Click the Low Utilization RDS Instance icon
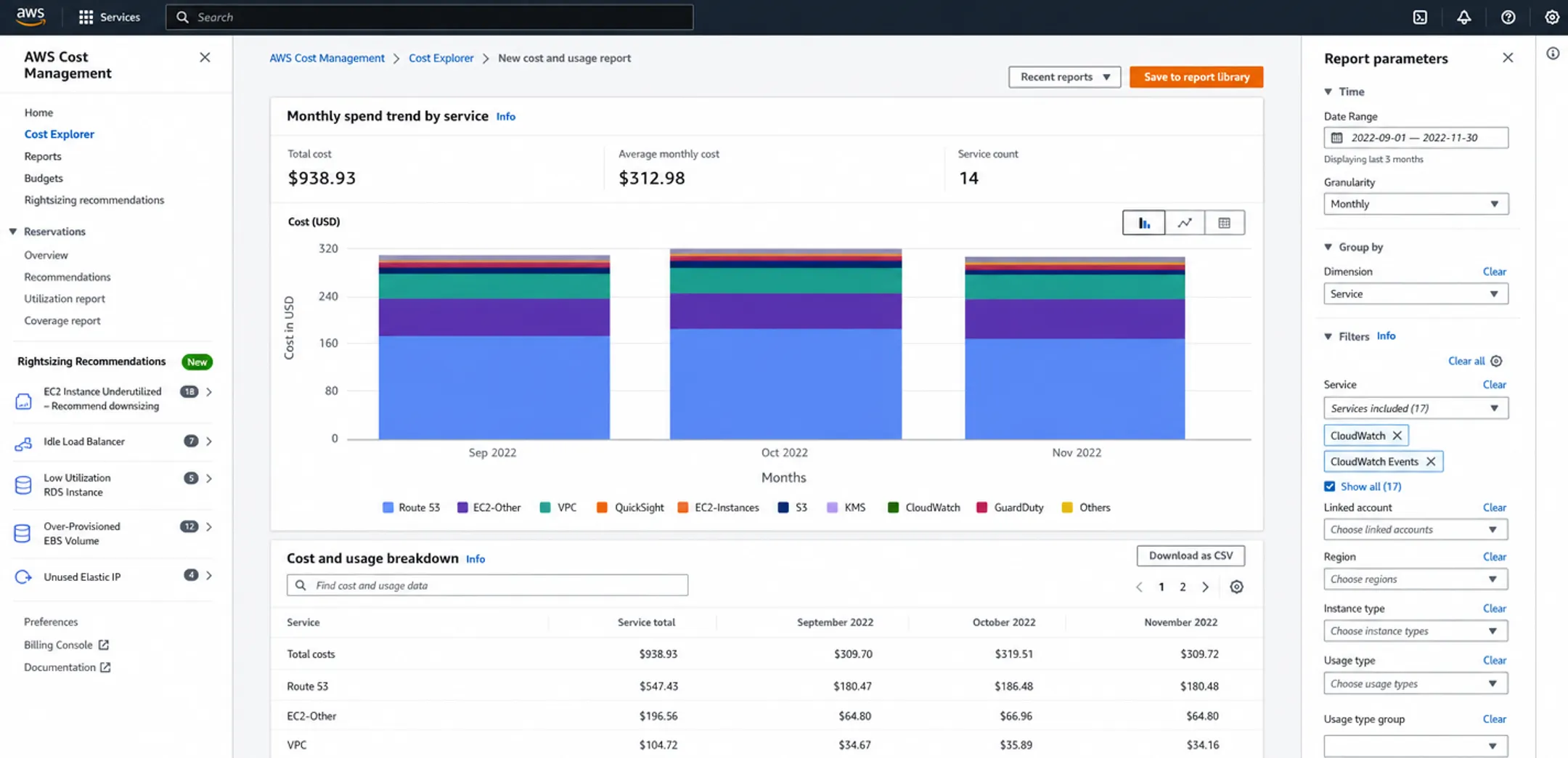1568x758 pixels. pyautogui.click(x=23, y=485)
